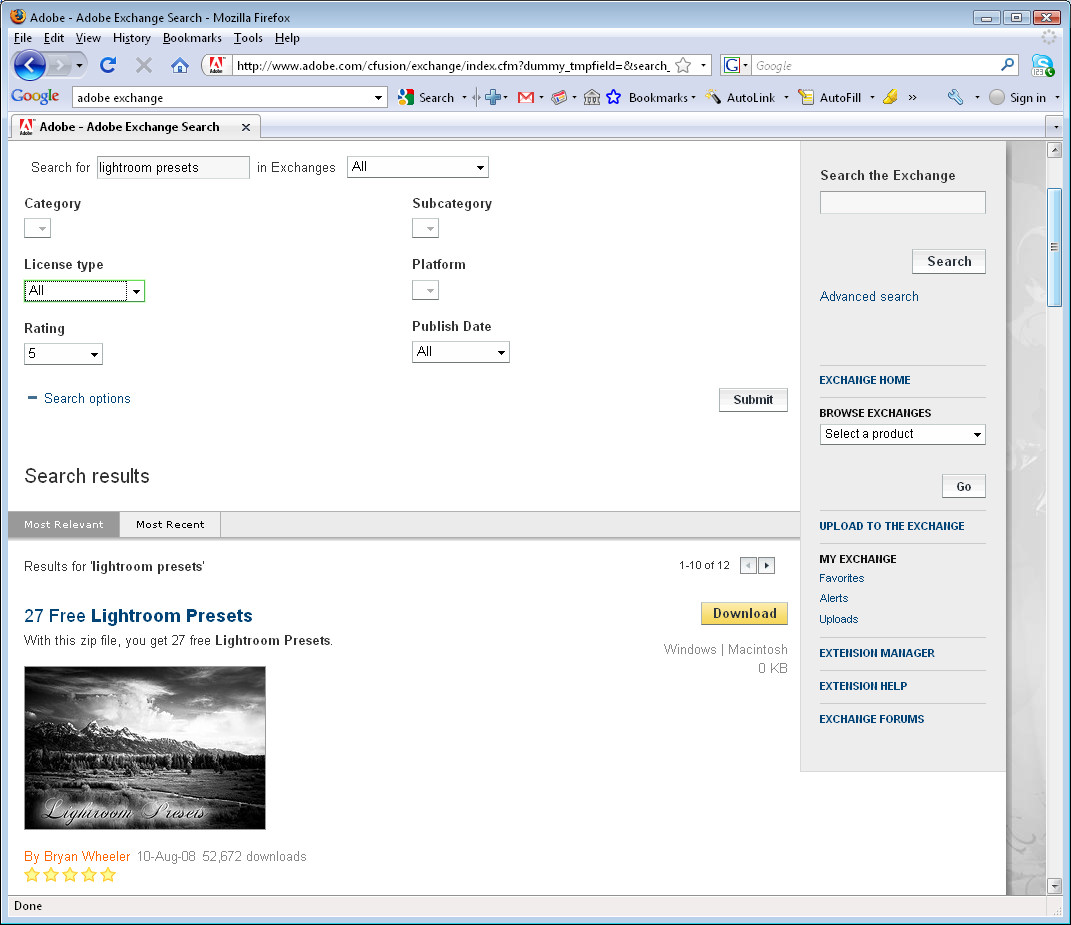Image resolution: width=1071 pixels, height=925 pixels.
Task: Open the Help menu
Action: pos(287,38)
